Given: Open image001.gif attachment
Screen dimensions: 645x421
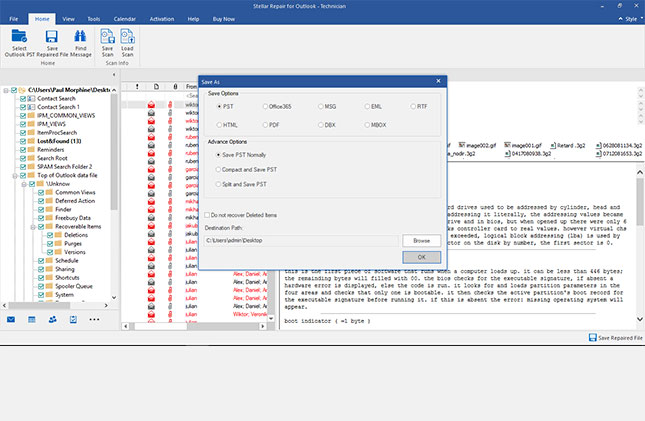Looking at the screenshot, I should 523,145.
